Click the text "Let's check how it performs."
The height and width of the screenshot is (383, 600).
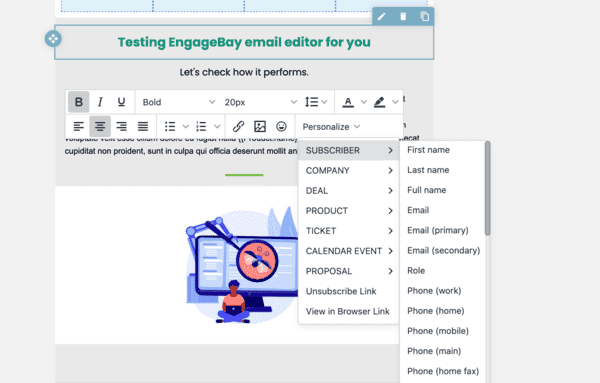point(244,72)
